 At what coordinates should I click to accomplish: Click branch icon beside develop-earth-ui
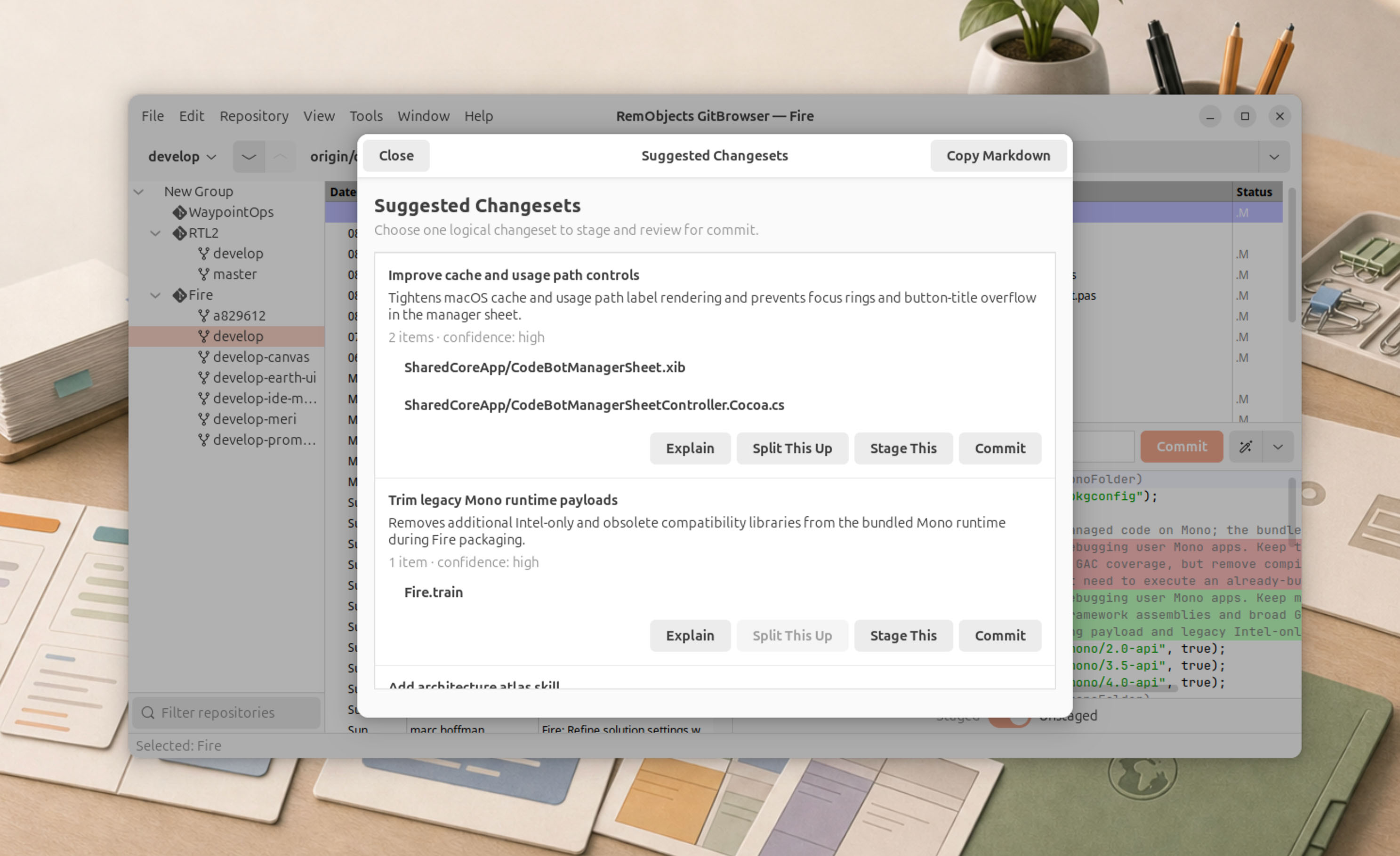(203, 378)
